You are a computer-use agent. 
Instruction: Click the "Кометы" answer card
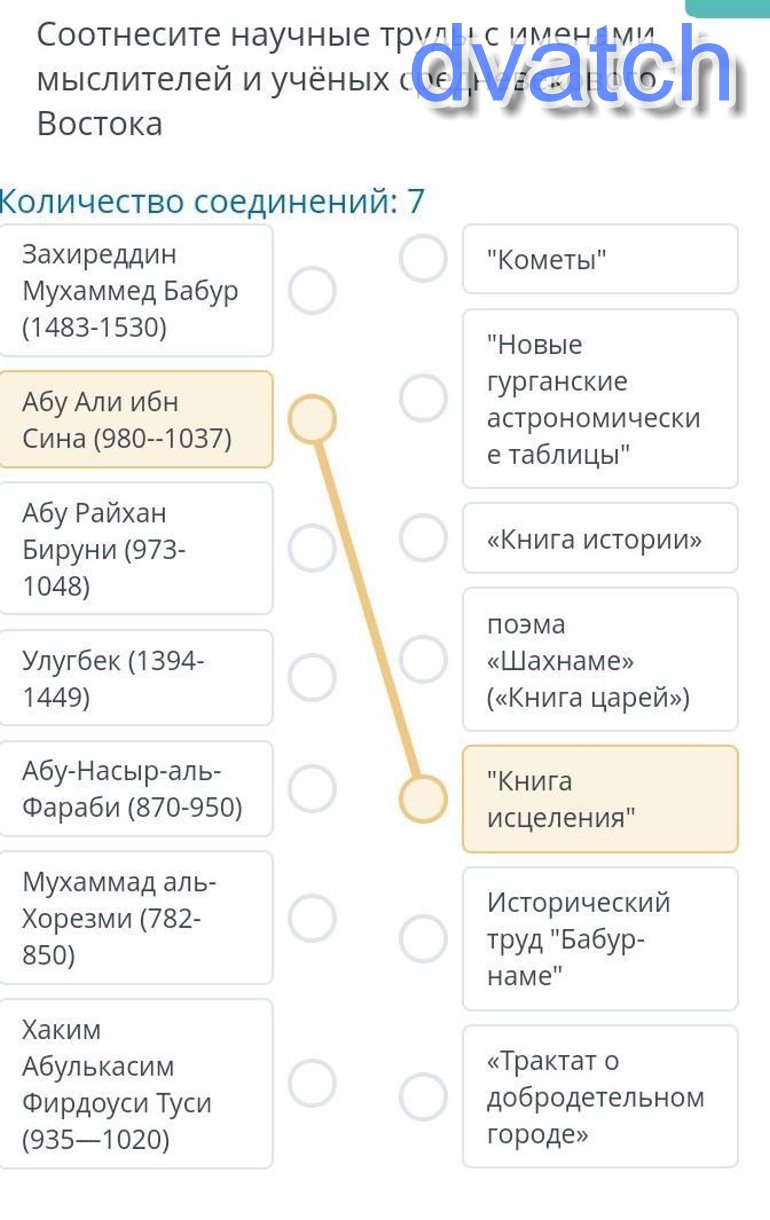point(599,260)
